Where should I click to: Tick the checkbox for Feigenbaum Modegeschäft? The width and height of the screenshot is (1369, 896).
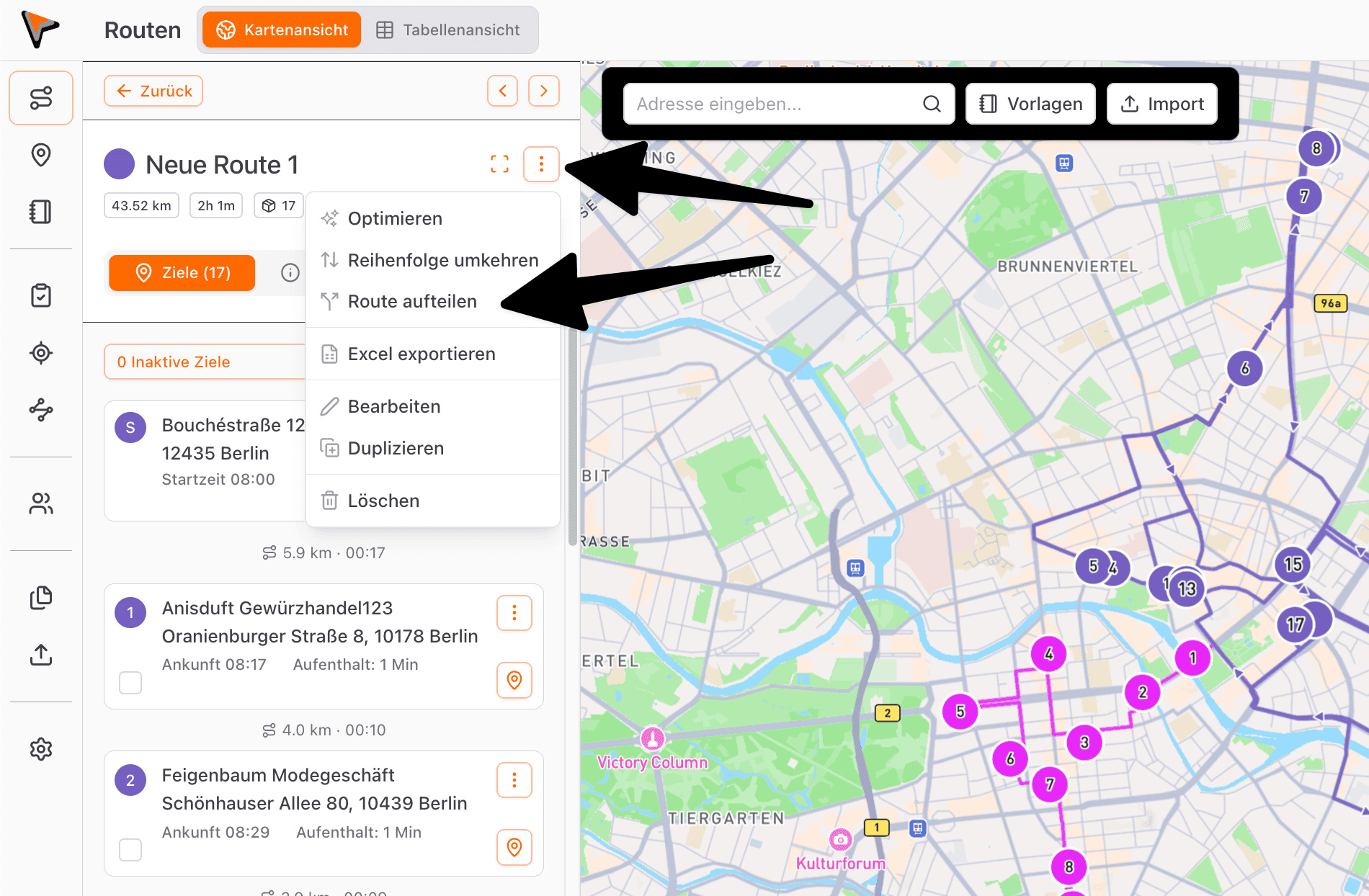(130, 850)
